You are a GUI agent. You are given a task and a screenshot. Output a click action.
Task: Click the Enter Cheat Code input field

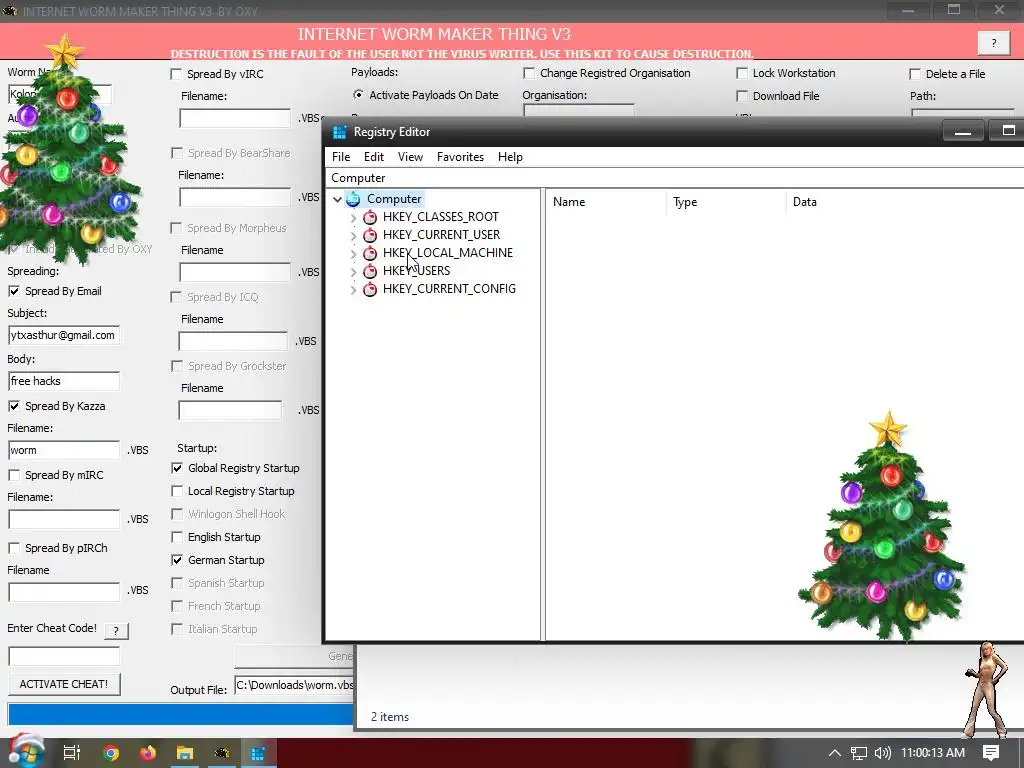click(x=64, y=656)
